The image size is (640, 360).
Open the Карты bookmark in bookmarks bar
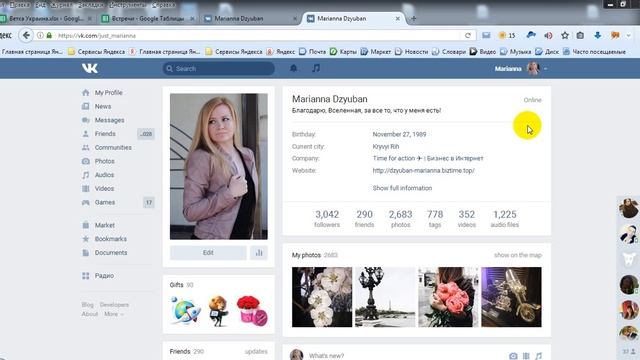pyautogui.click(x=344, y=52)
